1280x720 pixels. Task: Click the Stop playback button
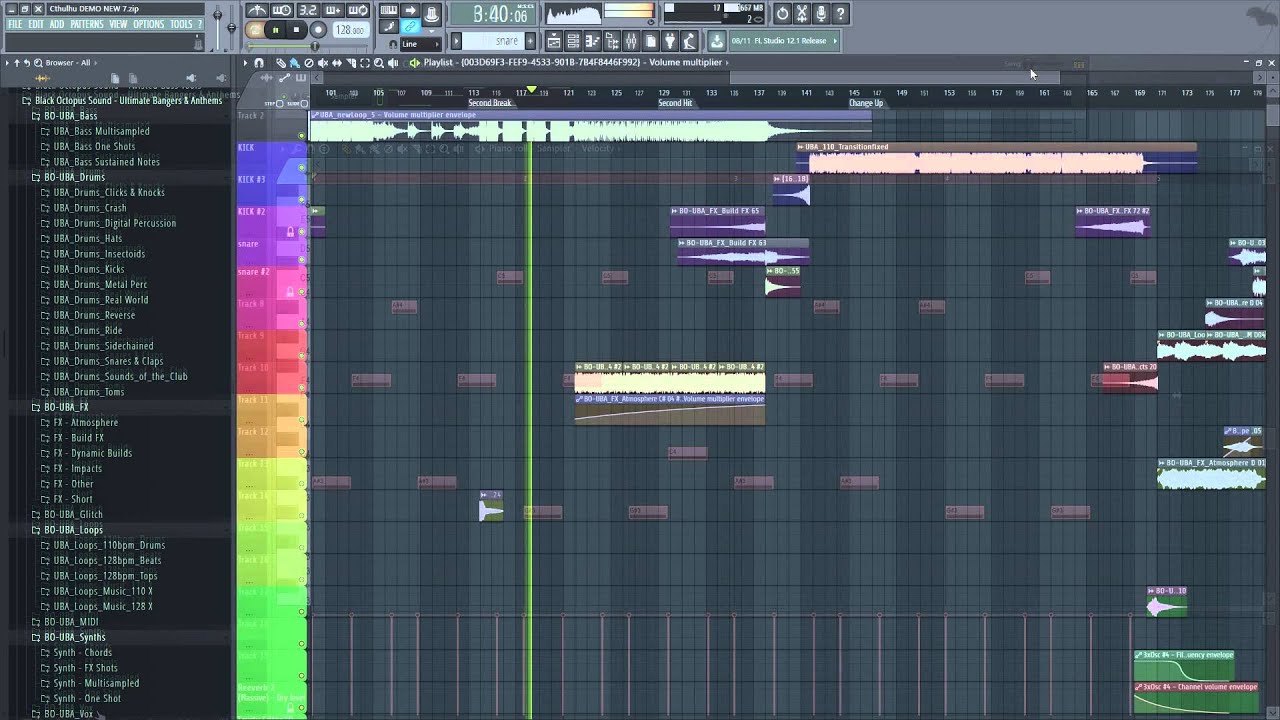(296, 30)
